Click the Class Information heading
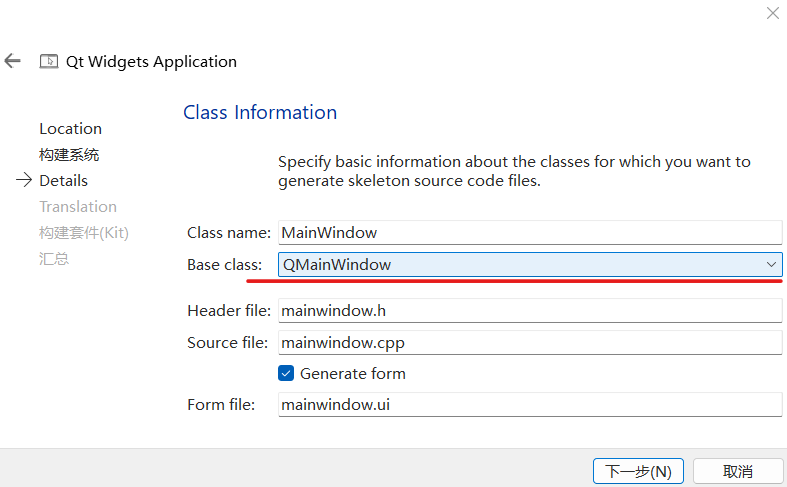The image size is (787, 487). click(260, 112)
